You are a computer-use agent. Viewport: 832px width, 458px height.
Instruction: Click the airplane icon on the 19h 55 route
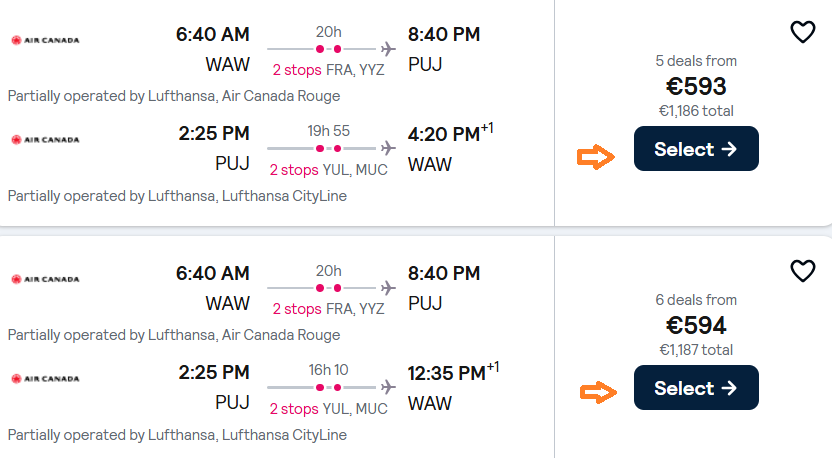pyautogui.click(x=389, y=148)
